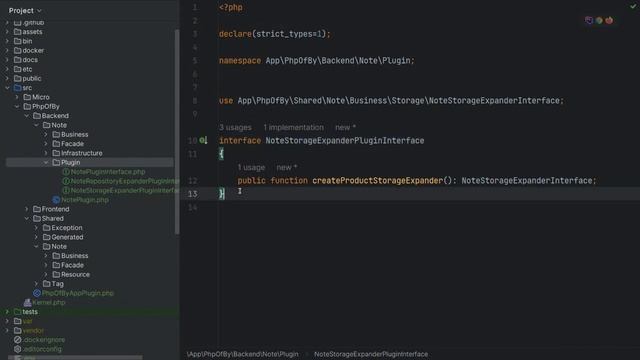Click the vendor folder icon
The height and width of the screenshot is (360, 640).
(x=18, y=331)
